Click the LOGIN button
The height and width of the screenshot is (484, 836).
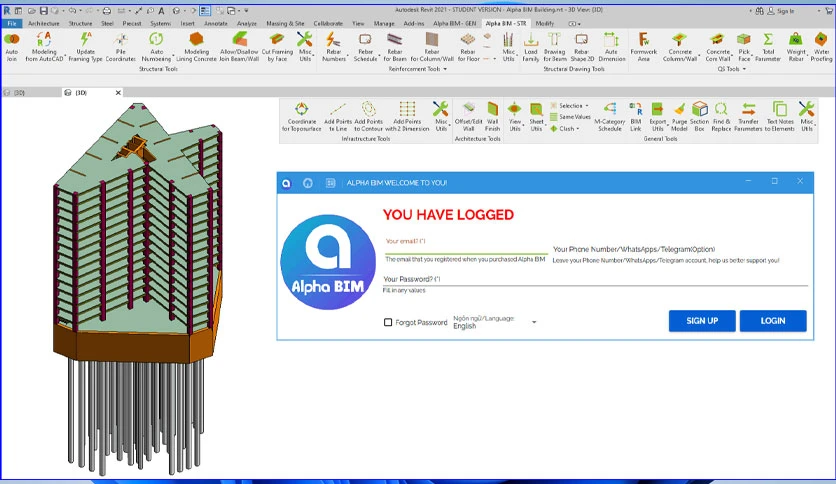tap(773, 321)
